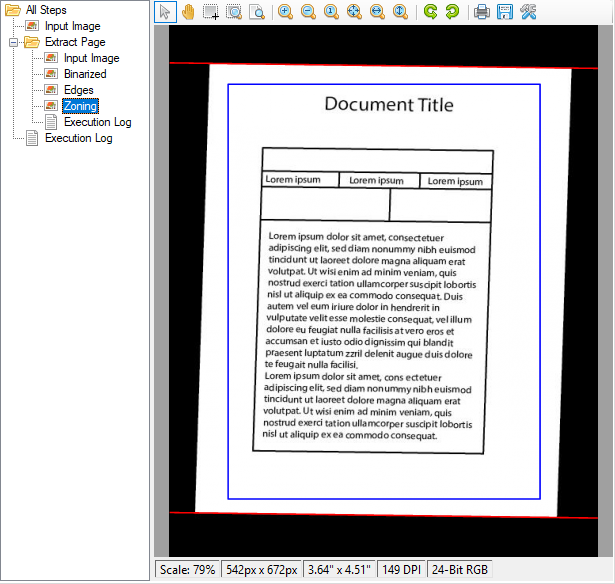Print the image

click(x=482, y=12)
